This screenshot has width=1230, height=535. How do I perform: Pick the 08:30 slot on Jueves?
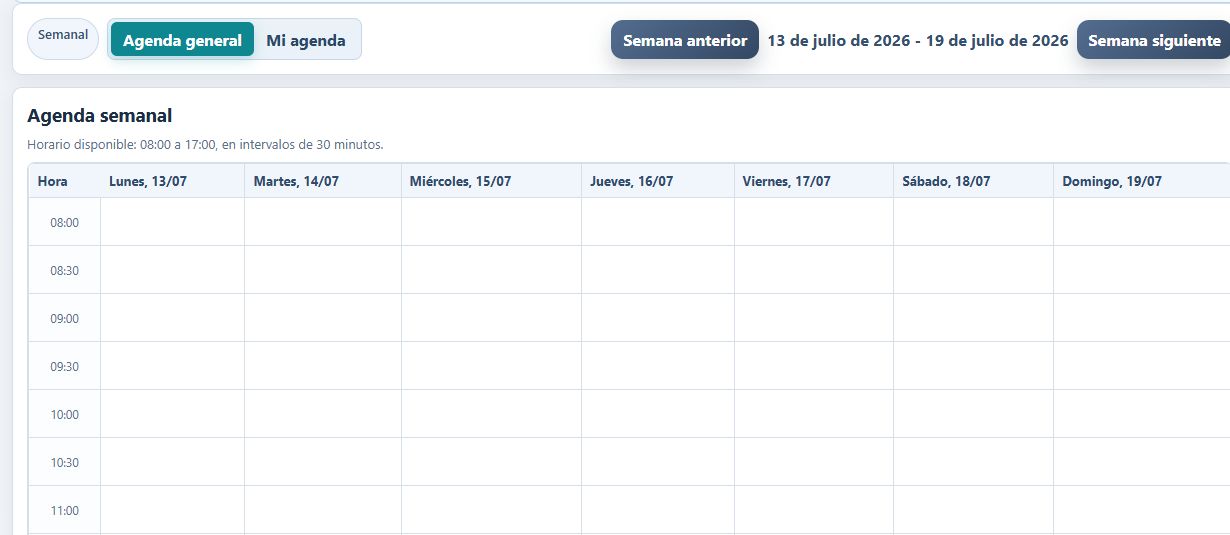[x=658, y=270]
